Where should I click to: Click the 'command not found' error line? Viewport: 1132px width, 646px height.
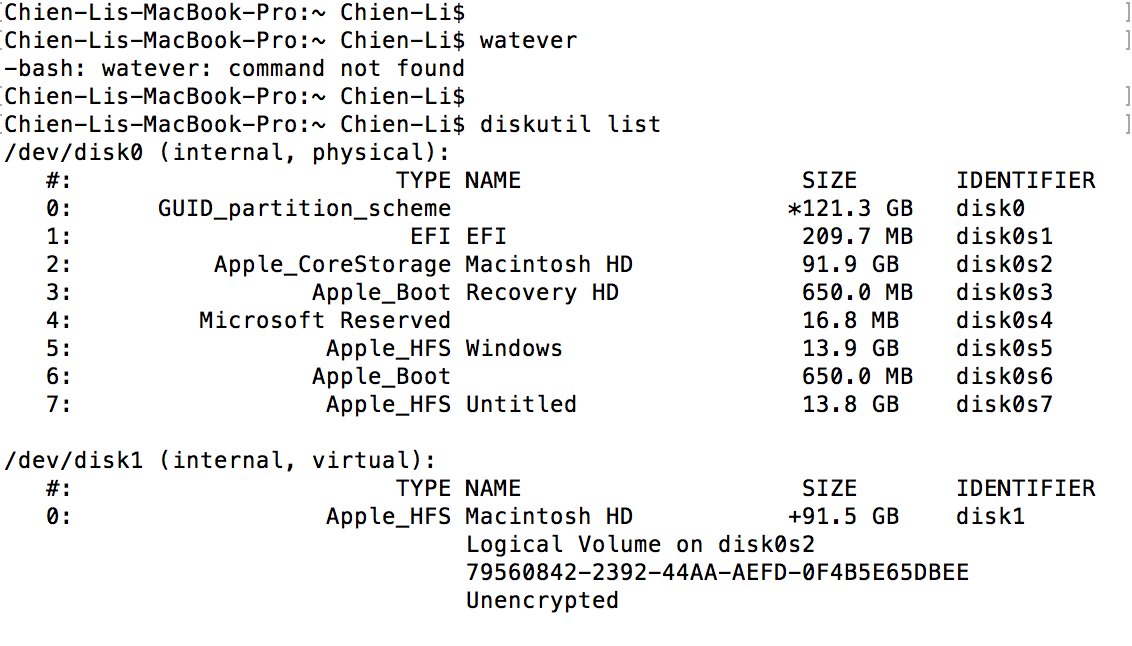click(x=234, y=69)
